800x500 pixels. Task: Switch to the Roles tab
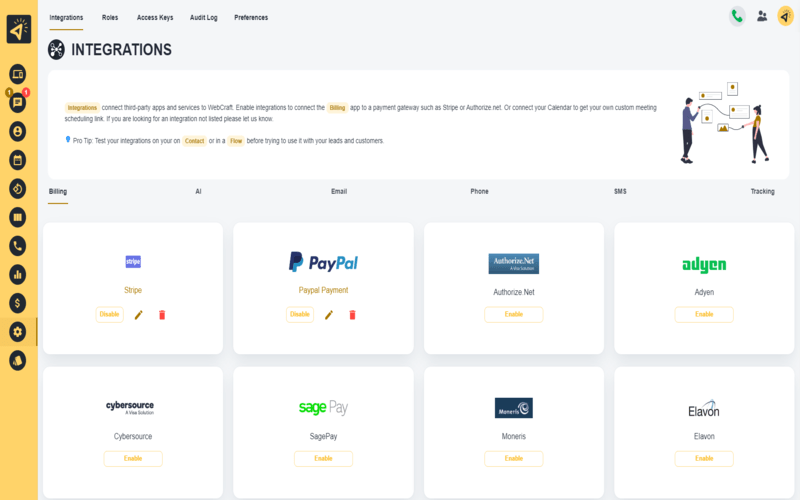point(110,17)
